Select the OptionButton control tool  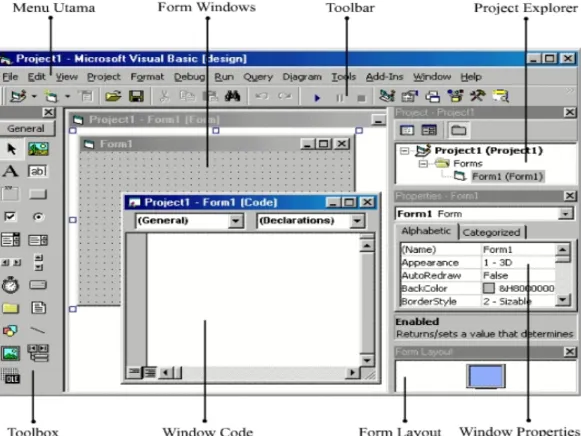38,217
